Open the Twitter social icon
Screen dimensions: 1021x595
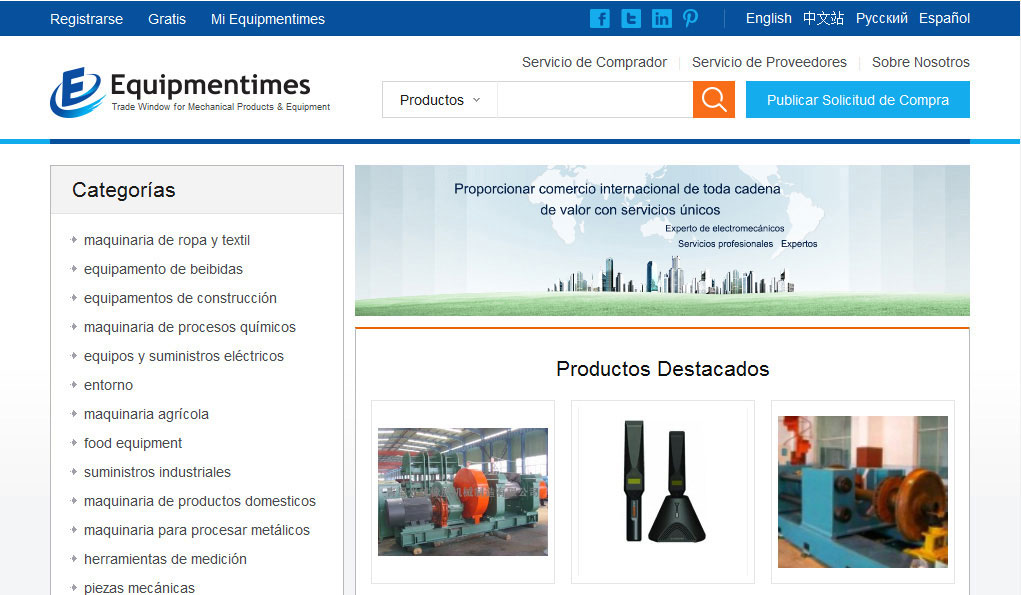[x=631, y=18]
